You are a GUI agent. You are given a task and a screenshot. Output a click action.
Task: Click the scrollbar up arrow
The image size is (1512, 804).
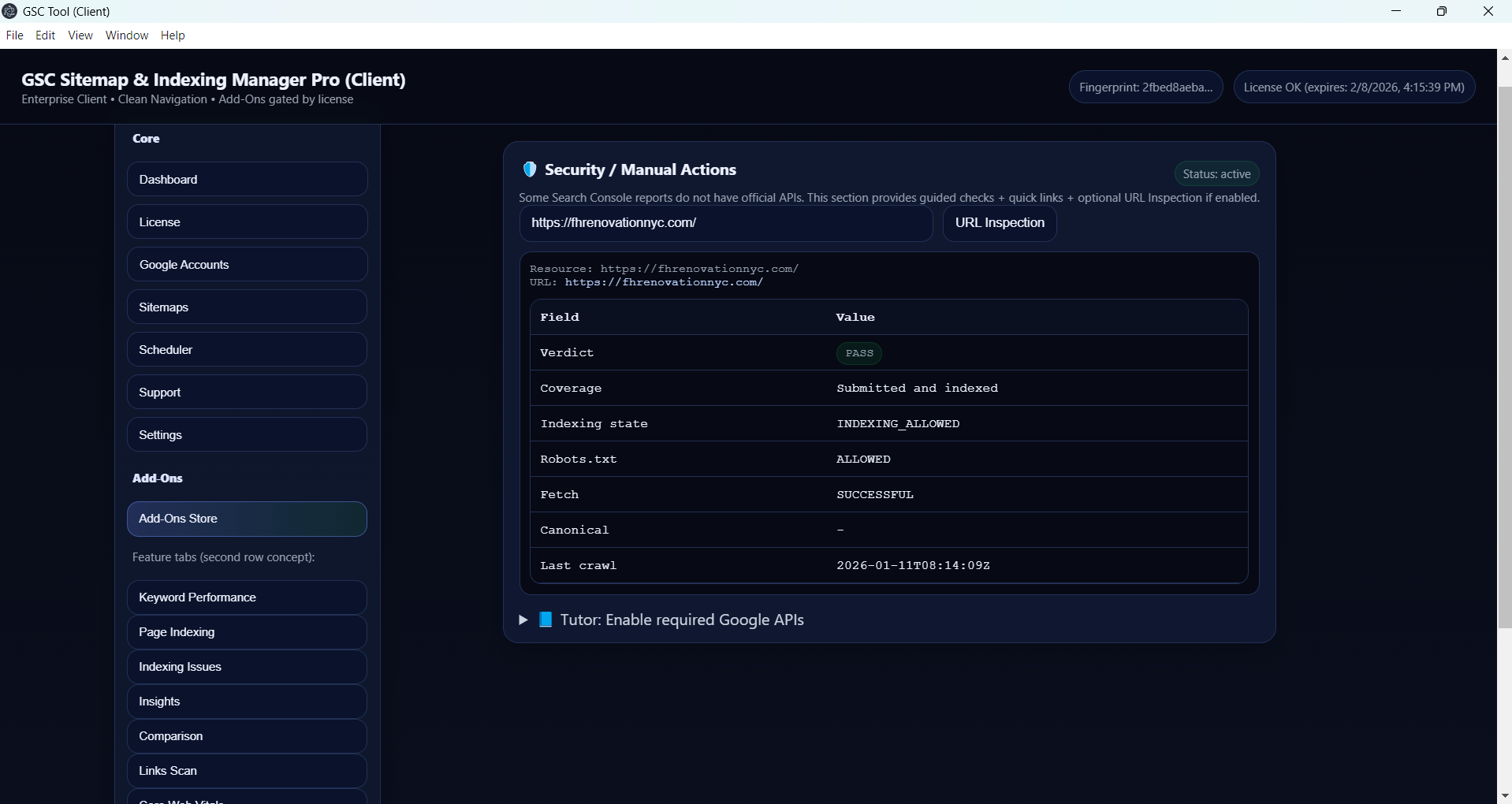tap(1504, 58)
